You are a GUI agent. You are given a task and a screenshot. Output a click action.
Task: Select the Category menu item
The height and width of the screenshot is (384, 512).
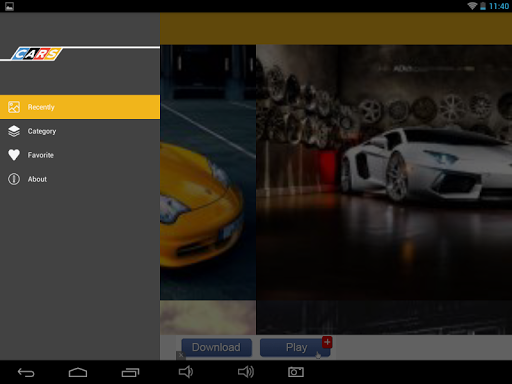80,131
